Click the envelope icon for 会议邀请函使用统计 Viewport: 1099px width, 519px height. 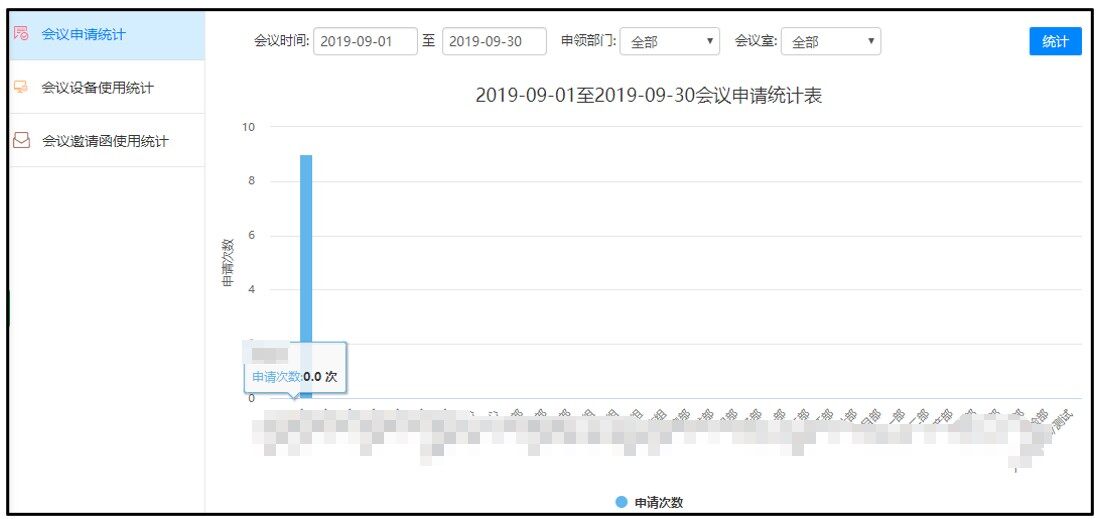pyautogui.click(x=20, y=141)
